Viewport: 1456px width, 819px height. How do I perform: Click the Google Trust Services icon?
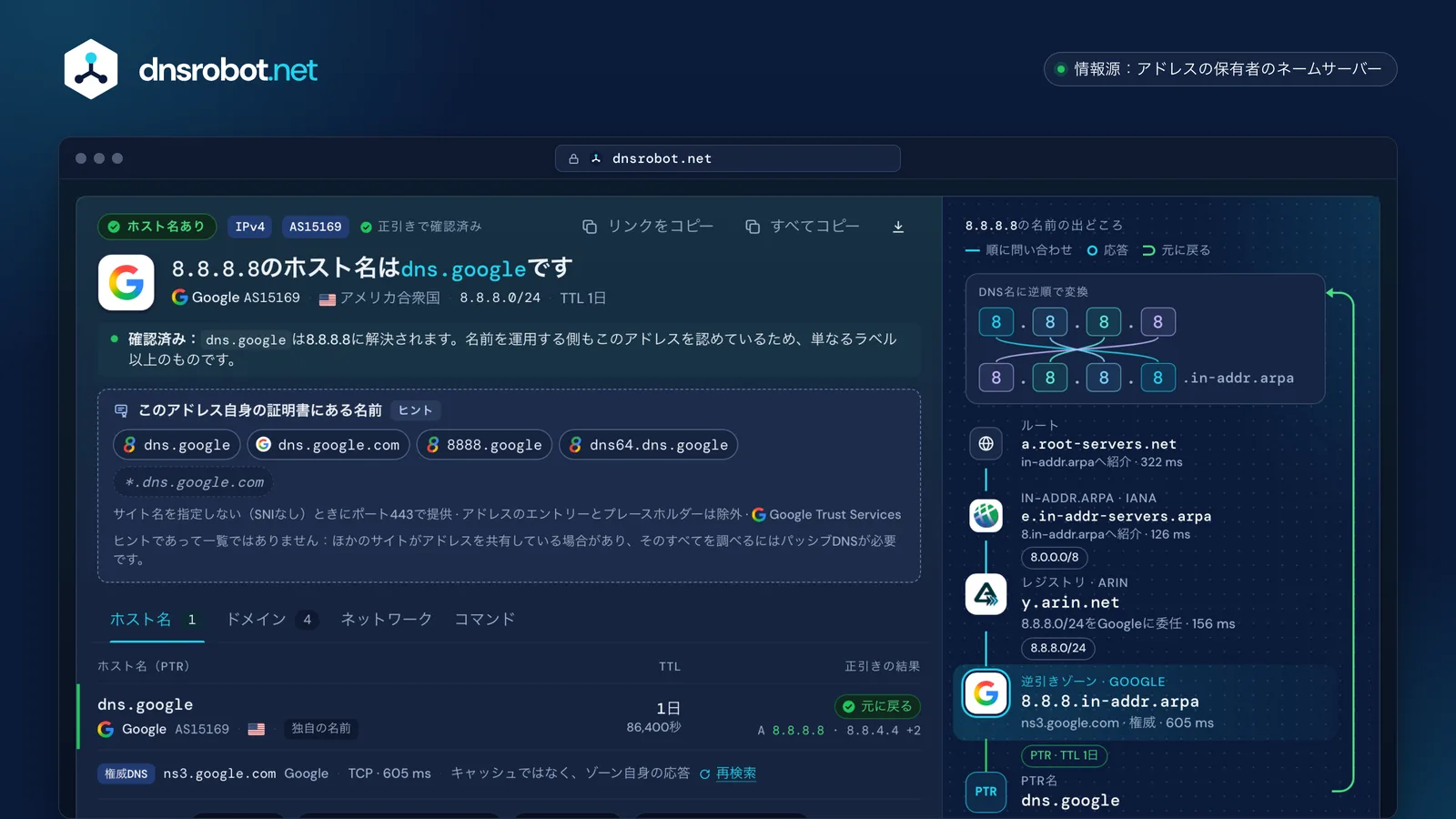tap(759, 515)
